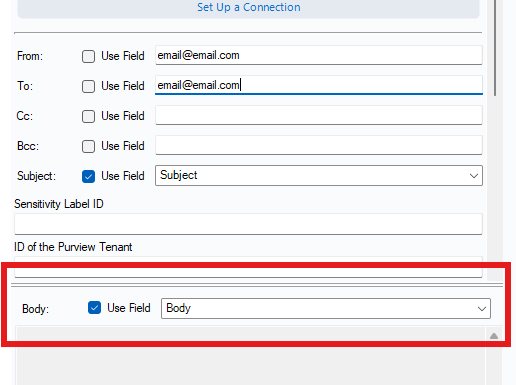
Task: Focus the Bcc input field
Action: point(319,145)
